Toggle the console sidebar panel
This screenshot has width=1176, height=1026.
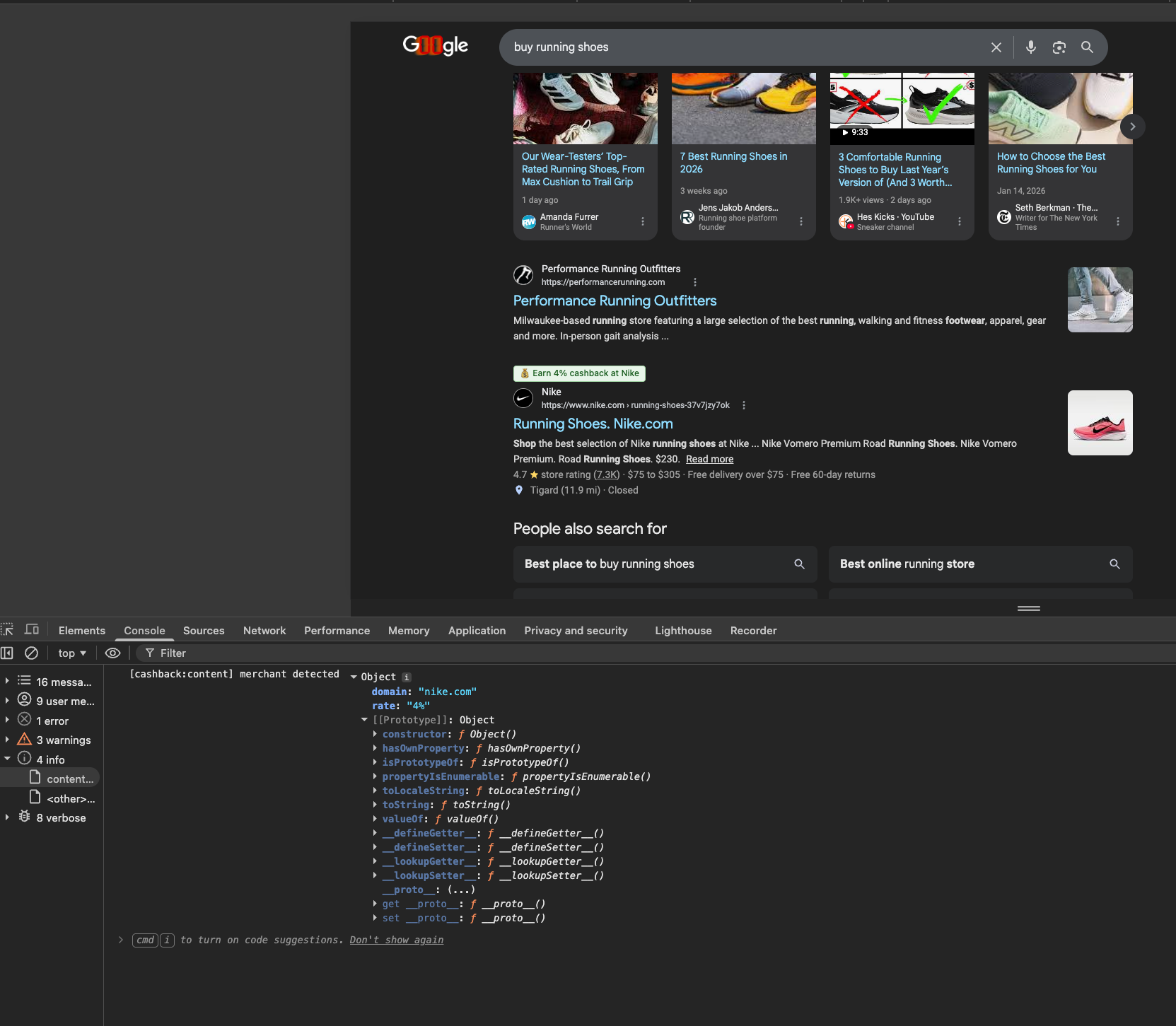point(7,653)
